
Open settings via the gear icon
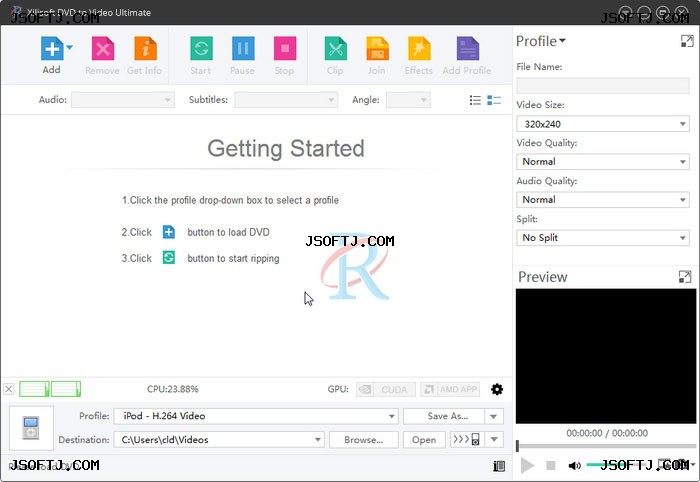pos(497,389)
